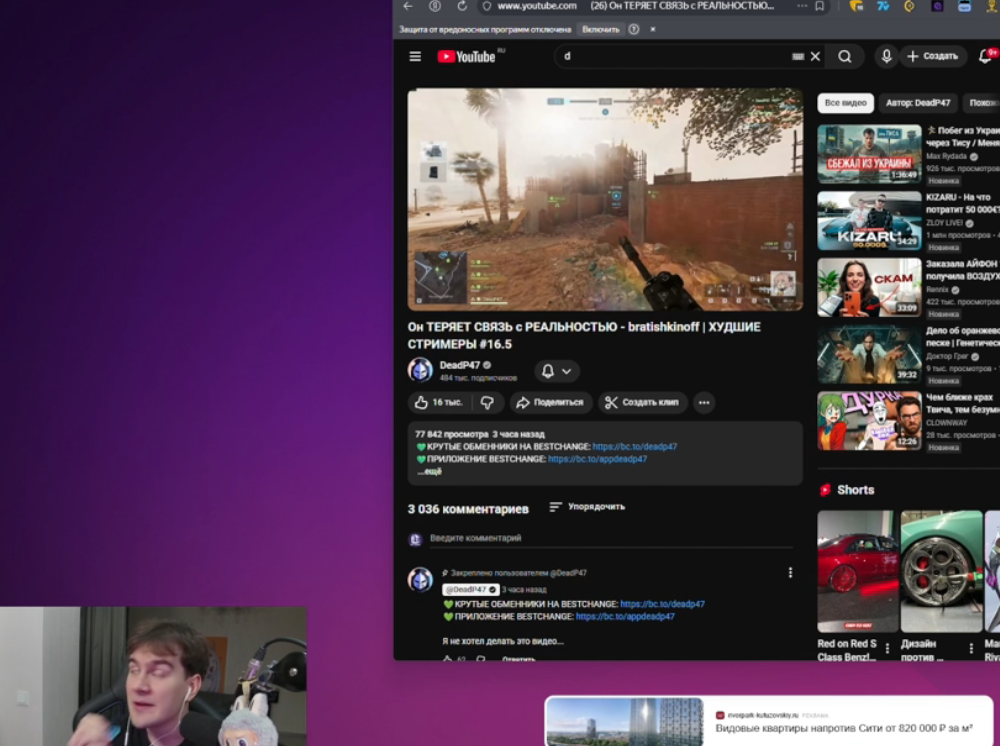Open address bar three-dot menu
Screen dimensions: 1000x746
802,6
